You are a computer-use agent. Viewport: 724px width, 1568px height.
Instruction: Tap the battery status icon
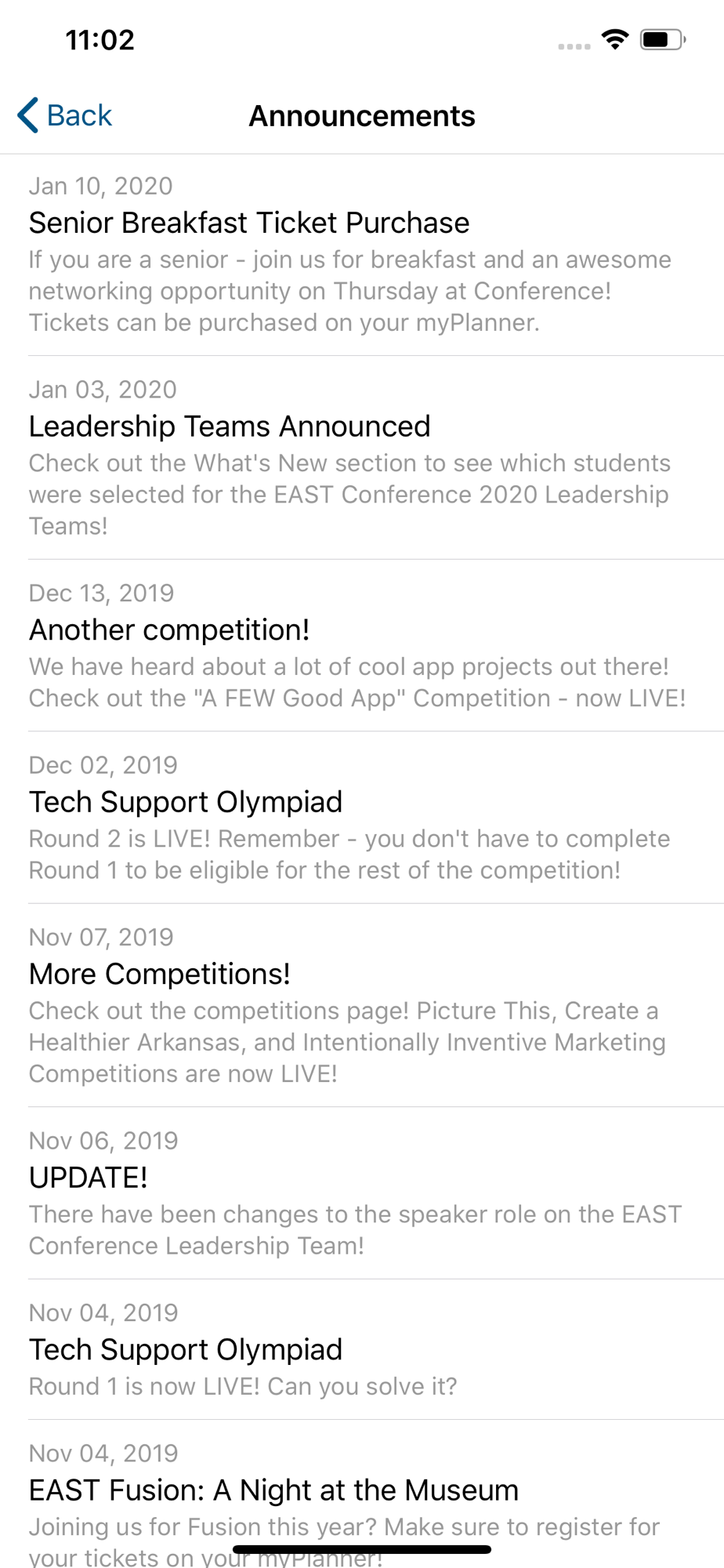click(x=662, y=39)
